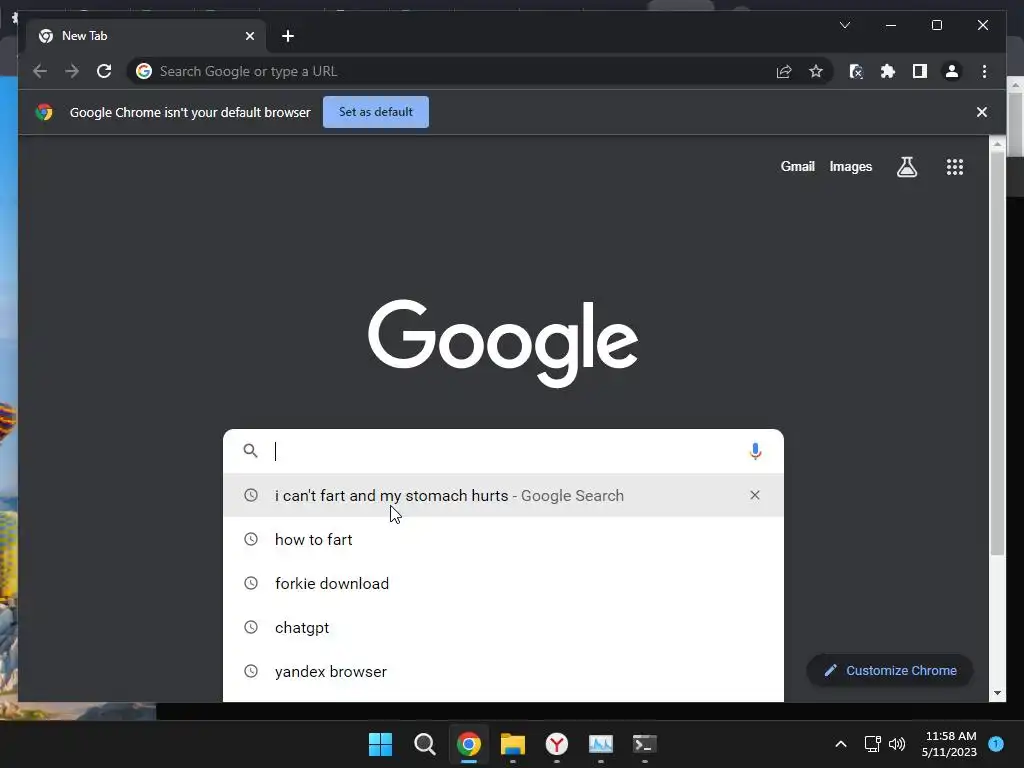Open the terminal app in taskbar
1024x768 pixels.
click(645, 744)
